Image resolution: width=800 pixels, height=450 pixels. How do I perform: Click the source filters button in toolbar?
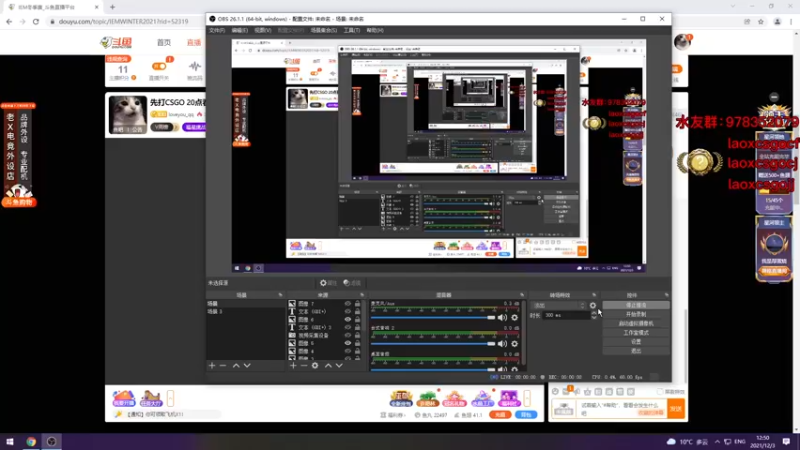(x=352, y=283)
